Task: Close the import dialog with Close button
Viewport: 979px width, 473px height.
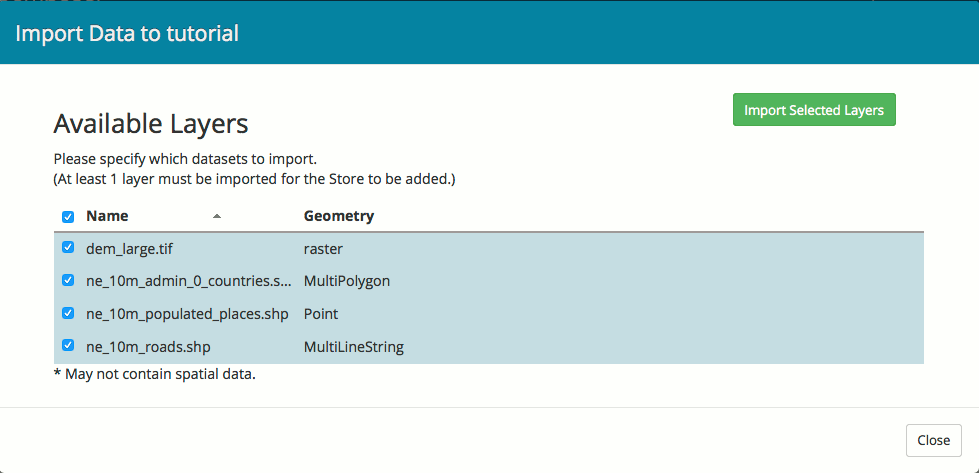Action: tap(933, 440)
